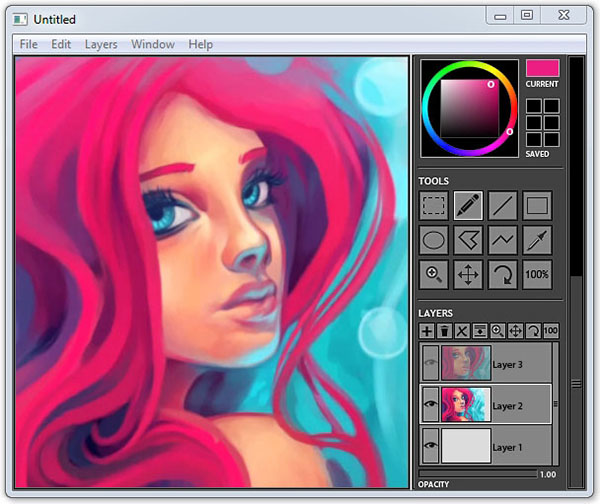The image size is (600, 504).
Task: Reset zoom with 100% button in Tools
Action: pos(537,274)
